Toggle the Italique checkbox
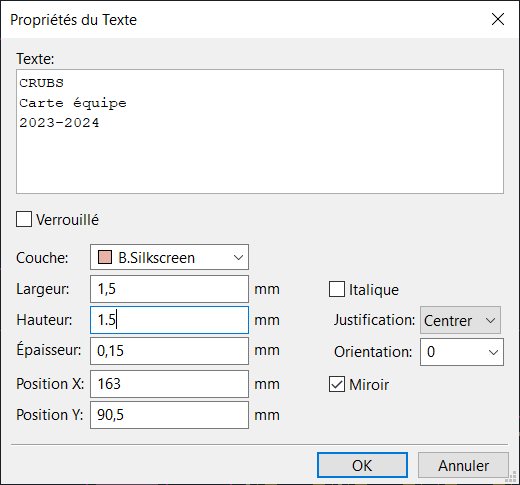 pos(337,289)
